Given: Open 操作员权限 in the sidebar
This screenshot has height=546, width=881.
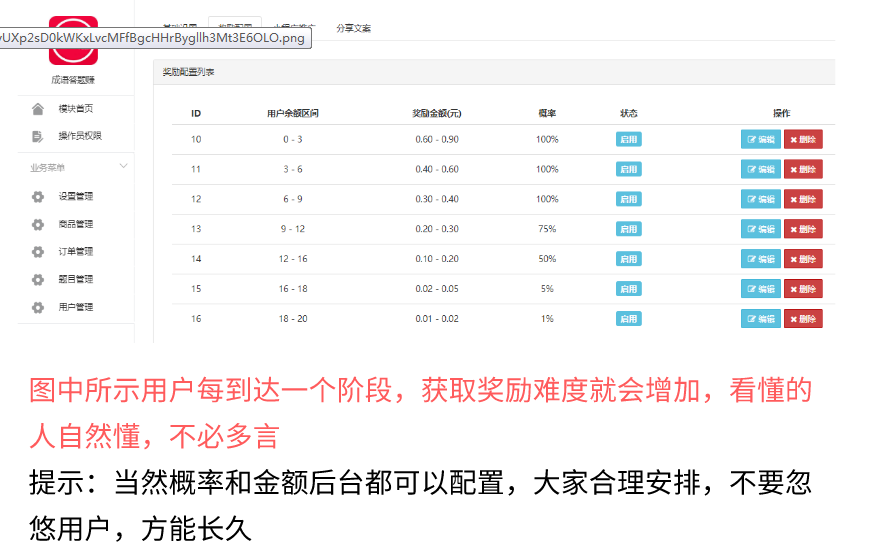Looking at the screenshot, I should (80, 136).
